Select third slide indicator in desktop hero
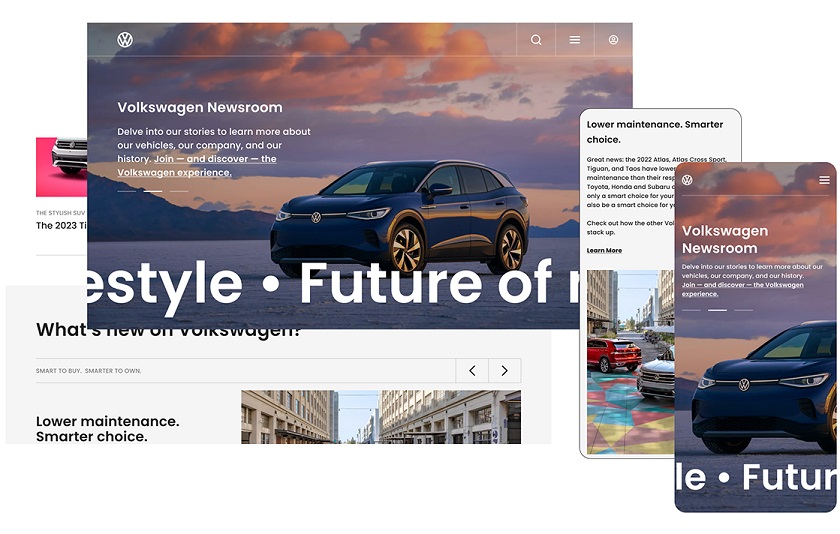Screen dimensions: 840x534 [178, 190]
